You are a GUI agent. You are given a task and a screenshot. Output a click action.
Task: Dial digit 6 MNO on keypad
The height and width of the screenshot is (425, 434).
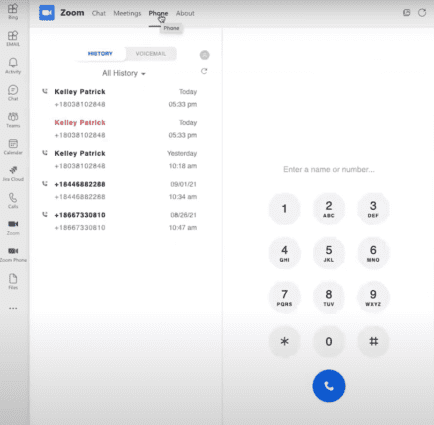click(x=373, y=253)
